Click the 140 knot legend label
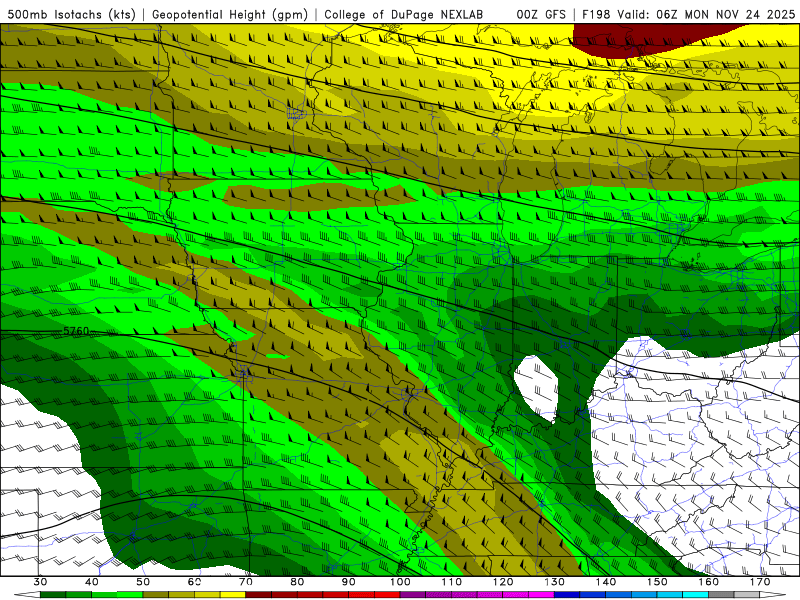Viewport: 800px width, 600px height. (606, 582)
